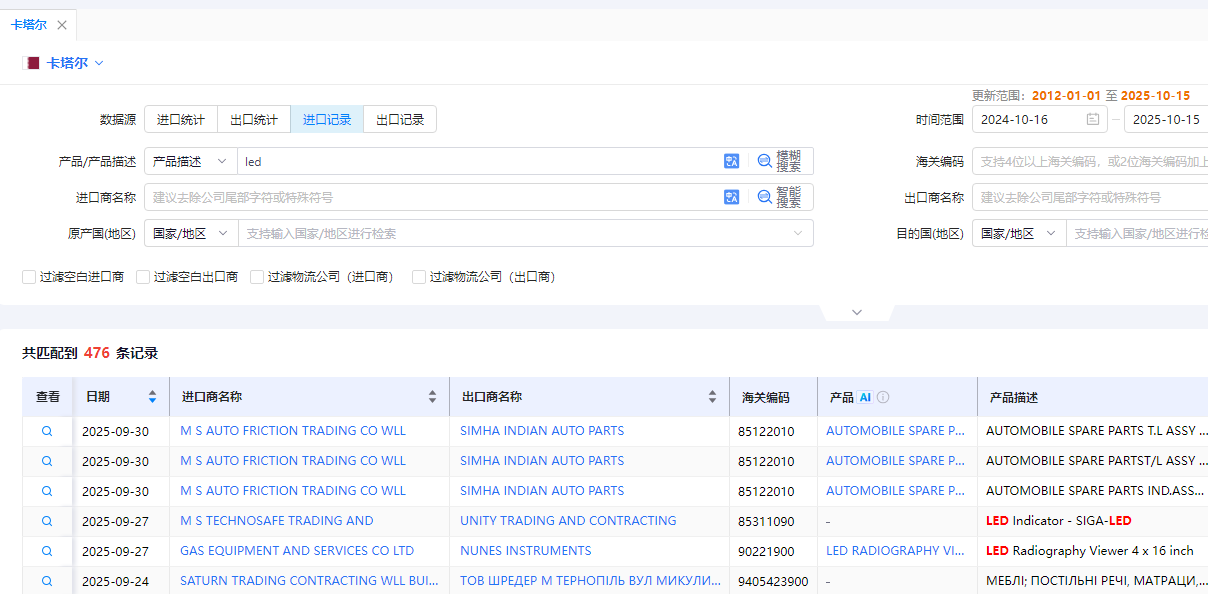Open the calendar icon in the 2024-10-16 date field

click(x=1092, y=118)
